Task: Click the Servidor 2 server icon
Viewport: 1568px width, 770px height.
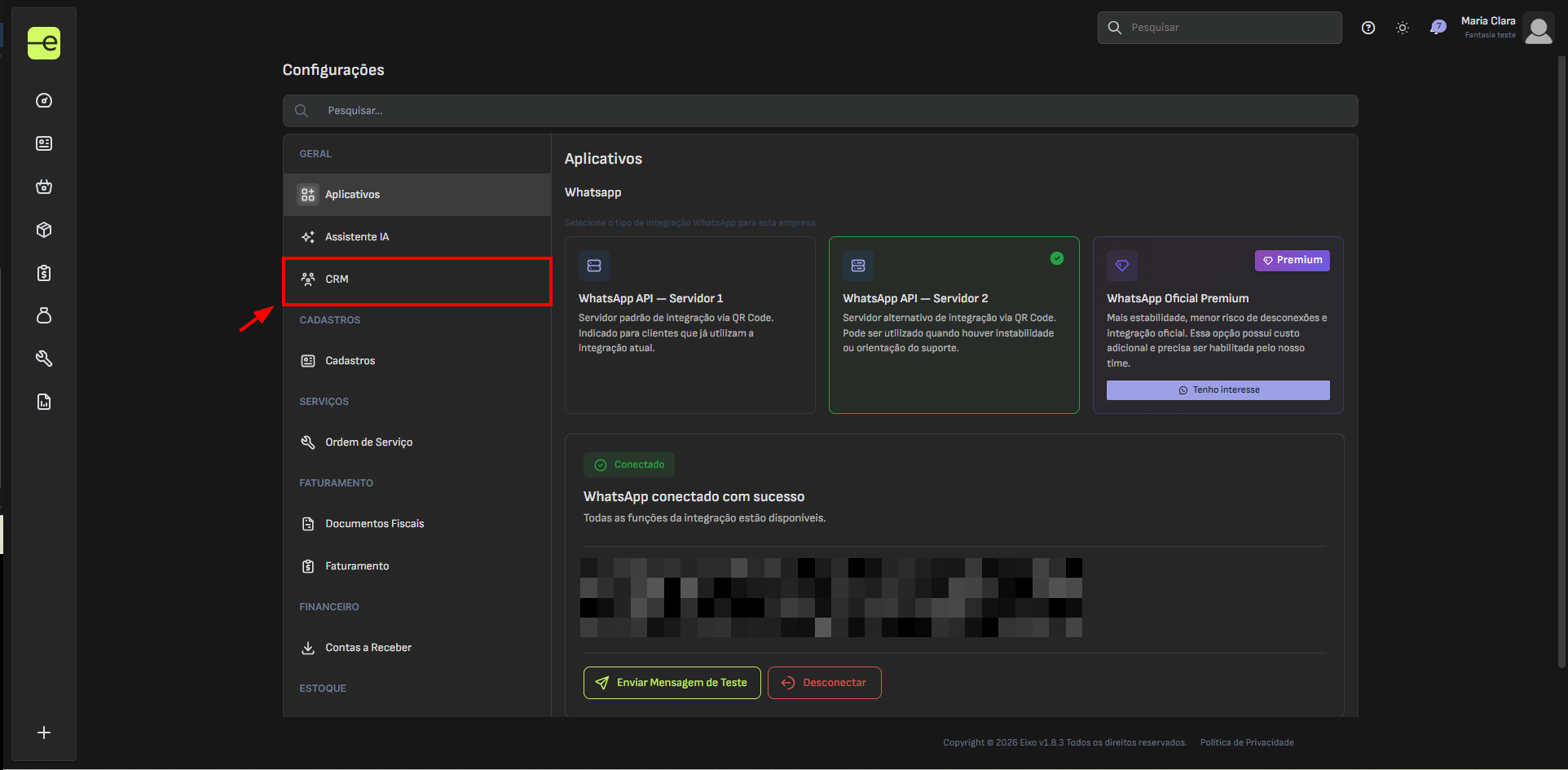Action: coord(858,266)
